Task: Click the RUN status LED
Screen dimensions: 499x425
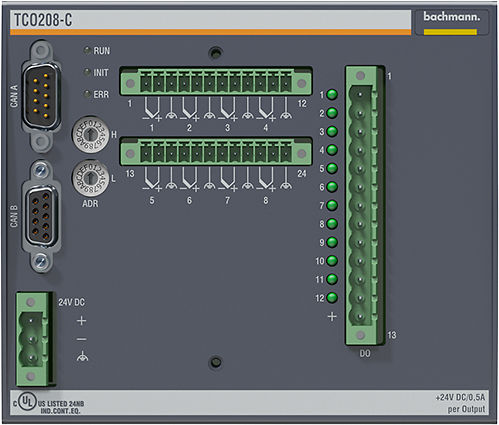Action: (x=87, y=51)
